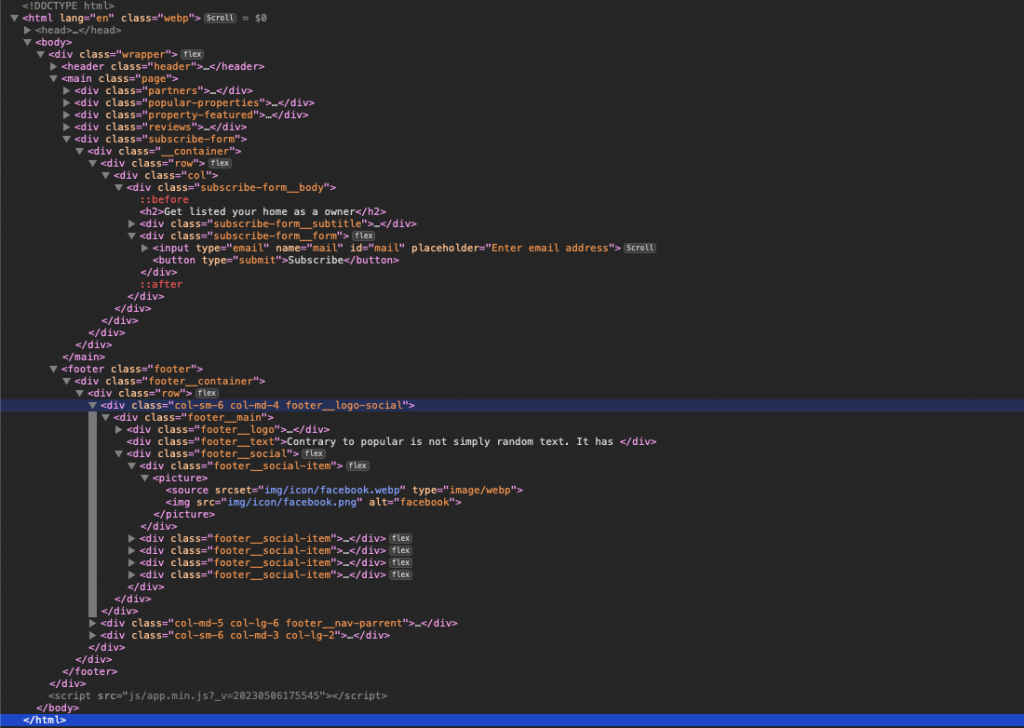Click the scroll badge on email input

pyautogui.click(x=640, y=248)
